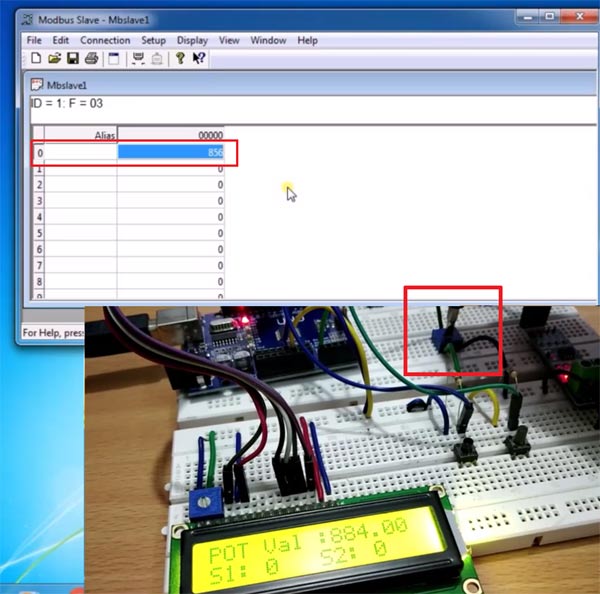The image size is (600, 594).
Task: Select row header number 2
Action: click(x=39, y=185)
